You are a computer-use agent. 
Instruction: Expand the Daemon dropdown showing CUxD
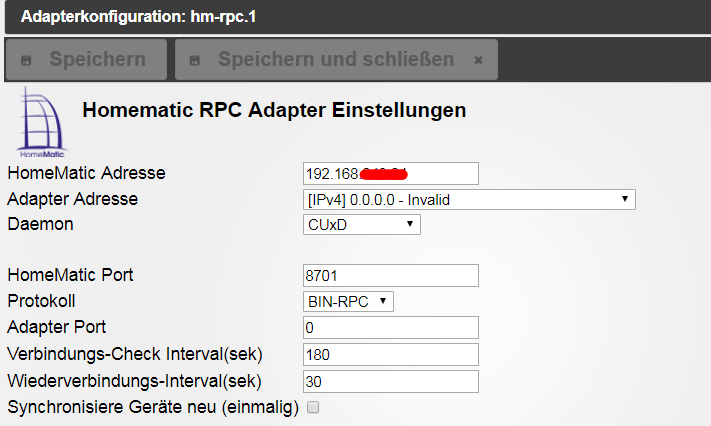(361, 225)
